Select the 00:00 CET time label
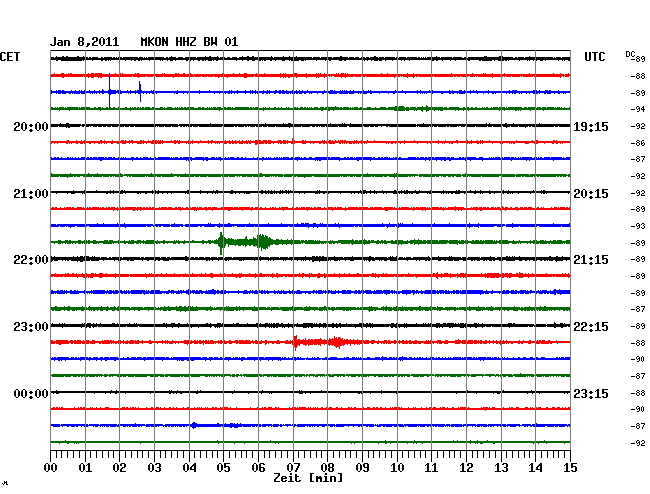This screenshot has height=494, width=650. (x=31, y=394)
